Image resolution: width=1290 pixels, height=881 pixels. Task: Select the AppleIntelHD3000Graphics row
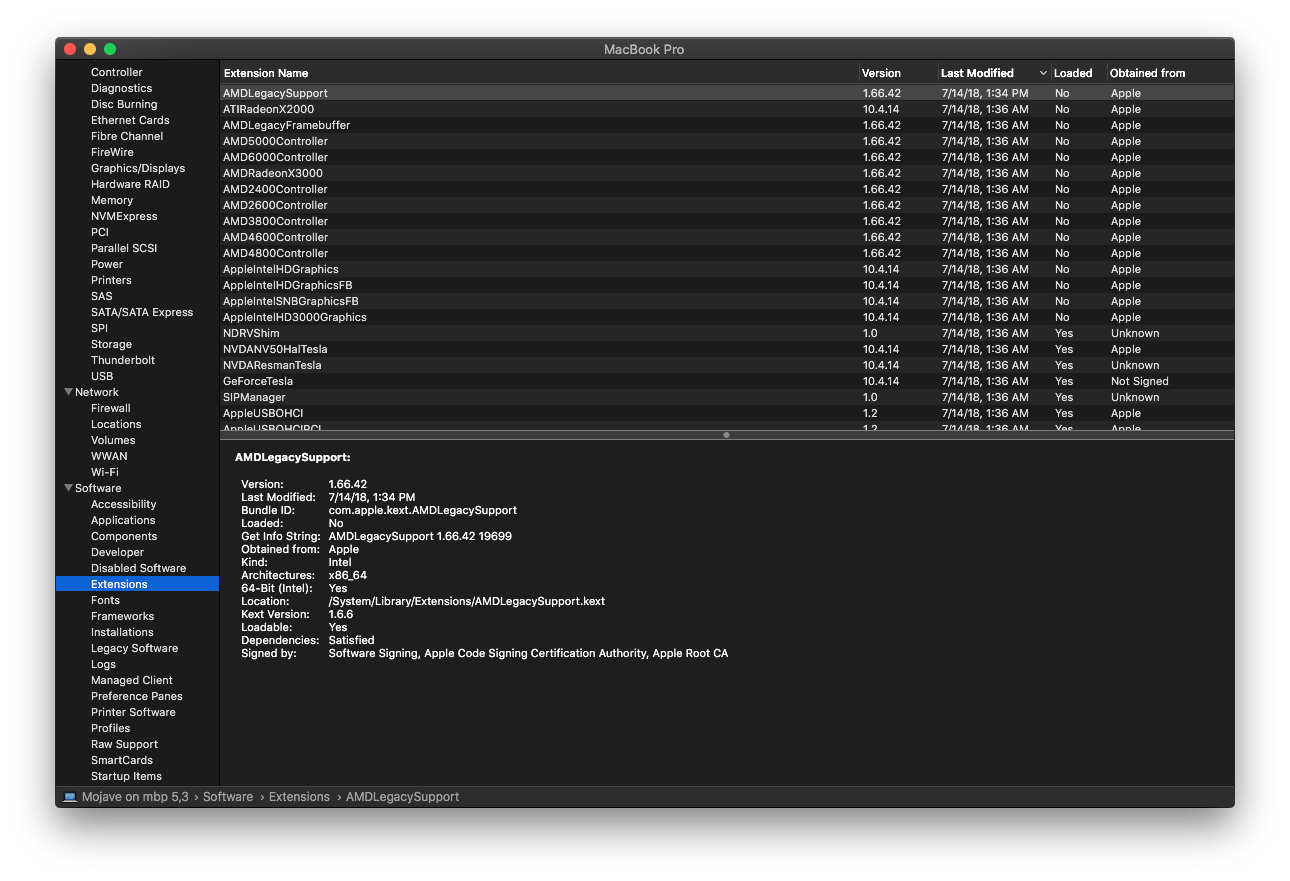tap(727, 317)
